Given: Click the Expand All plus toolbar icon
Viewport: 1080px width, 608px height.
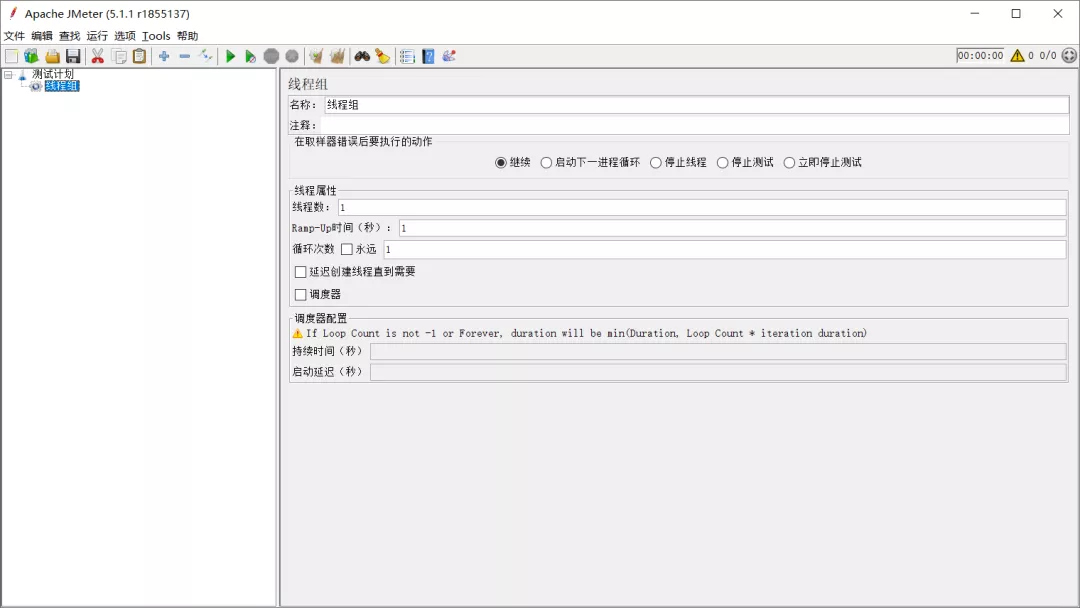Looking at the screenshot, I should (163, 56).
